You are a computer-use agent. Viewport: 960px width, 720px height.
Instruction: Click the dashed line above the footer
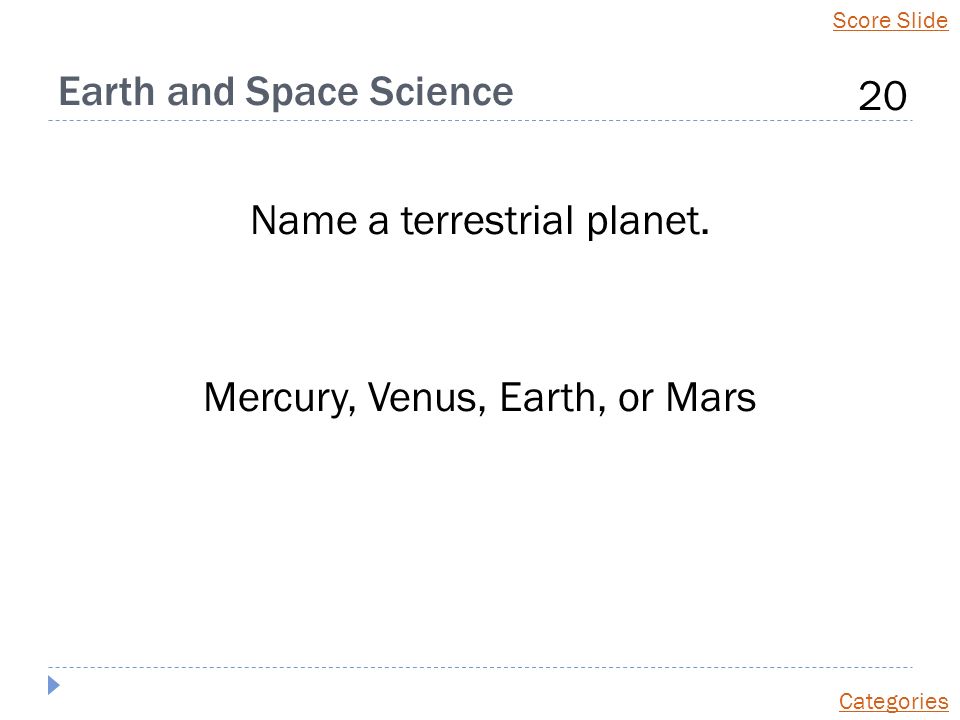(x=480, y=667)
